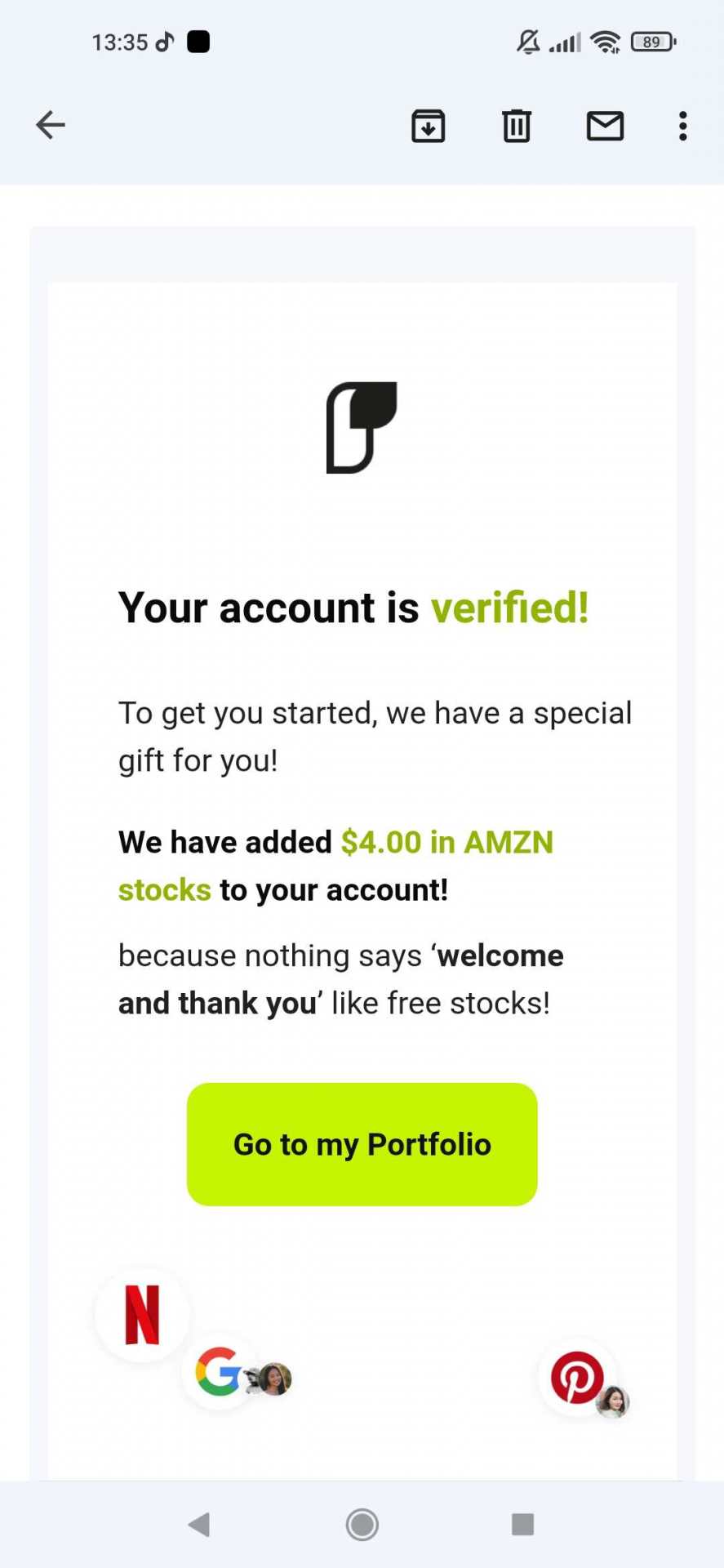The image size is (724, 1568).
Task: Open the three-dot overflow menu
Action: [683, 126]
